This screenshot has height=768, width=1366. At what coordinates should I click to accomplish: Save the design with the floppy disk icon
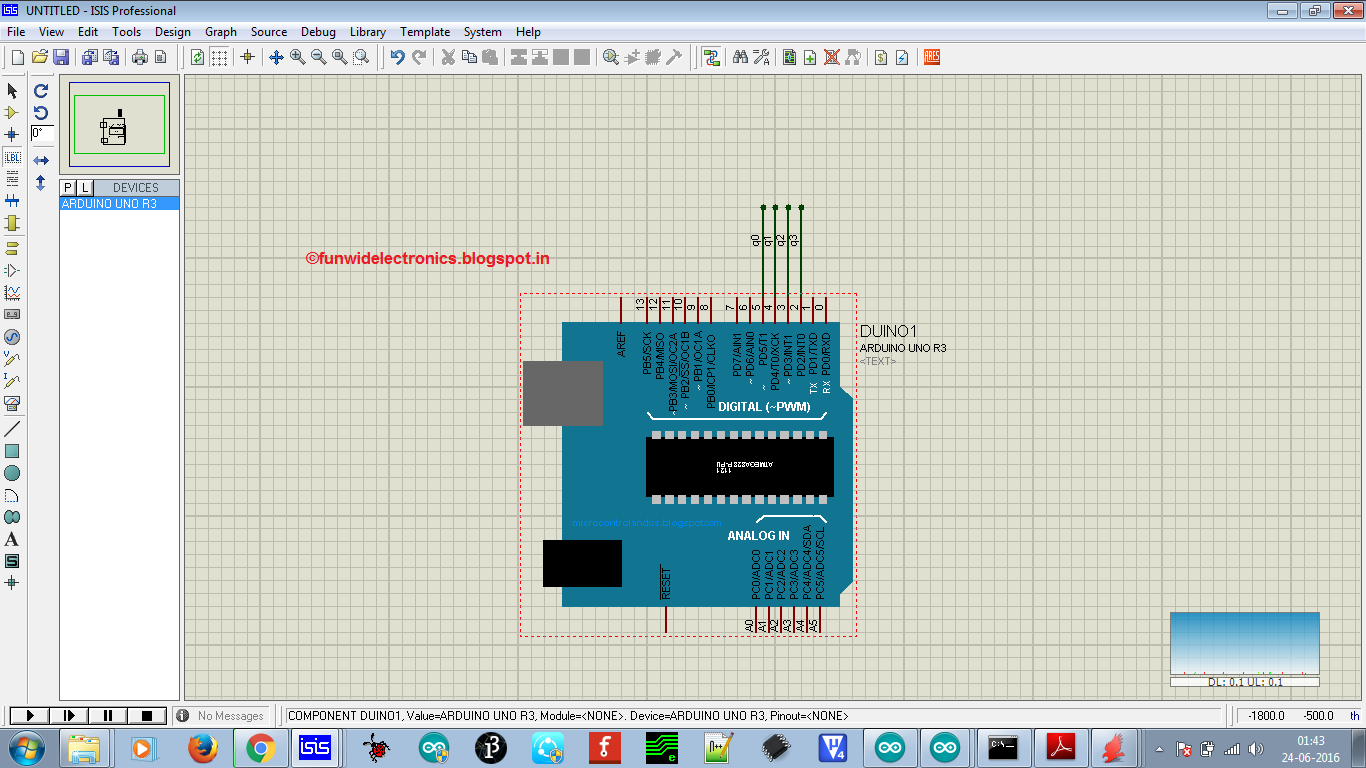(x=61, y=58)
